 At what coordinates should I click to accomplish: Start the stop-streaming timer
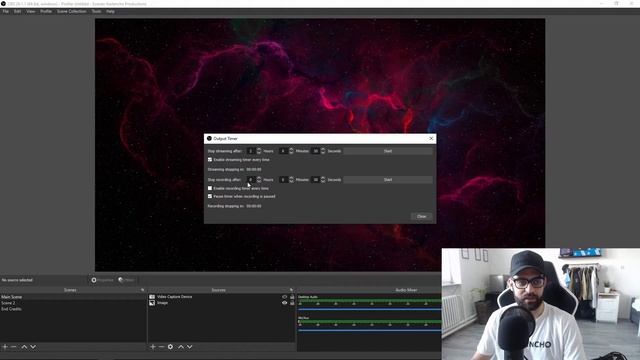pos(388,151)
